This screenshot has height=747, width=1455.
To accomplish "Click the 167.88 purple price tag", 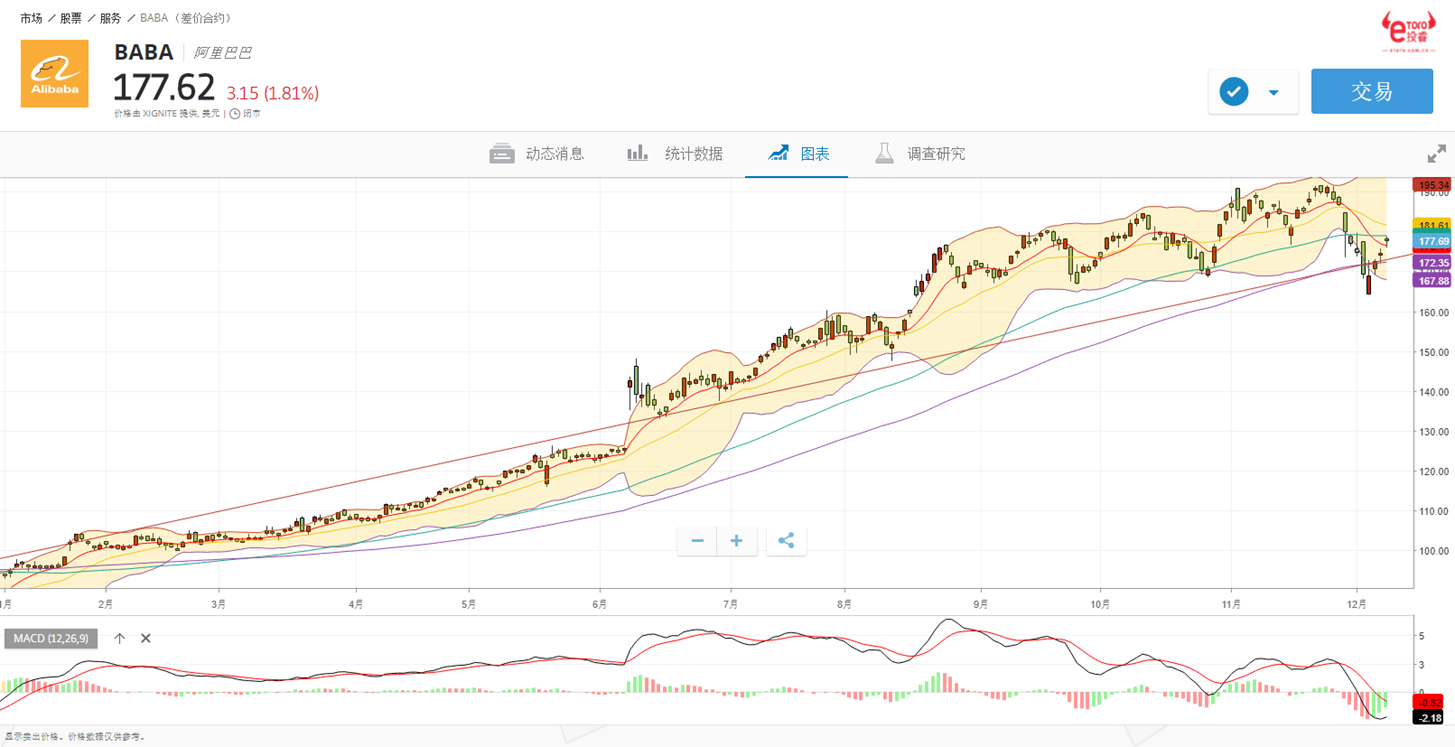I will 1432,281.
